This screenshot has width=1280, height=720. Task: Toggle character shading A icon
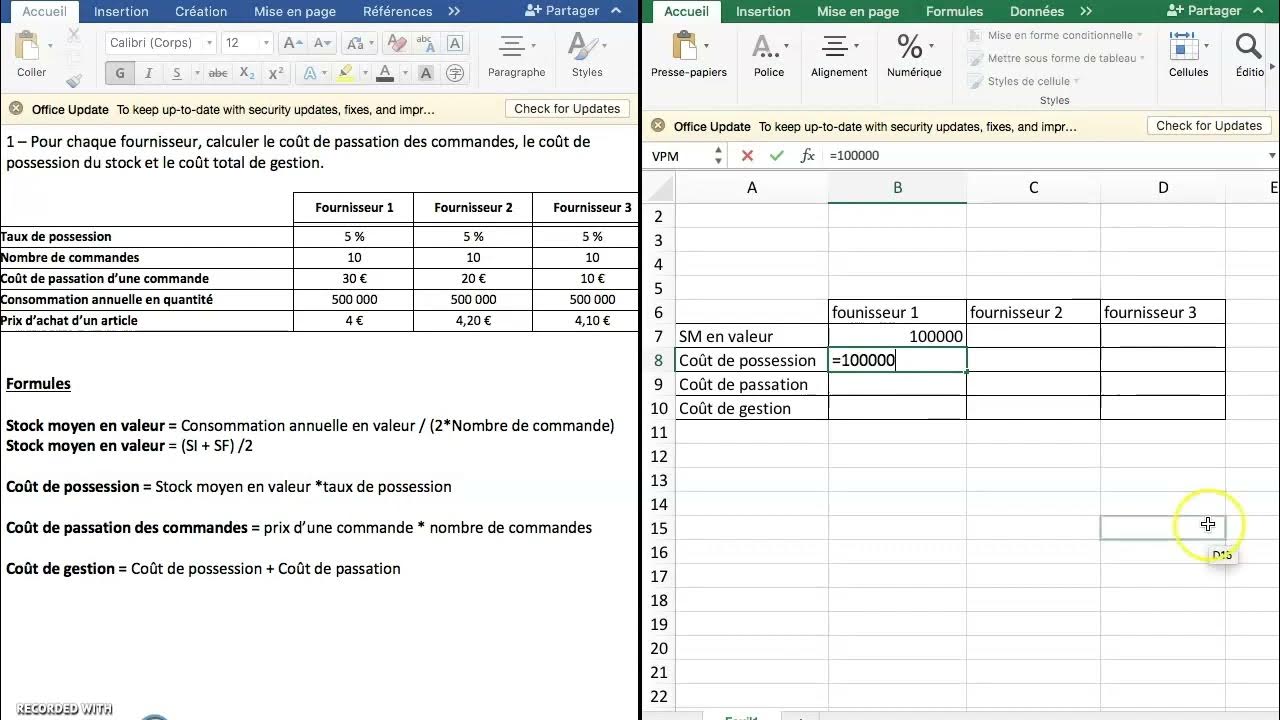pos(426,73)
